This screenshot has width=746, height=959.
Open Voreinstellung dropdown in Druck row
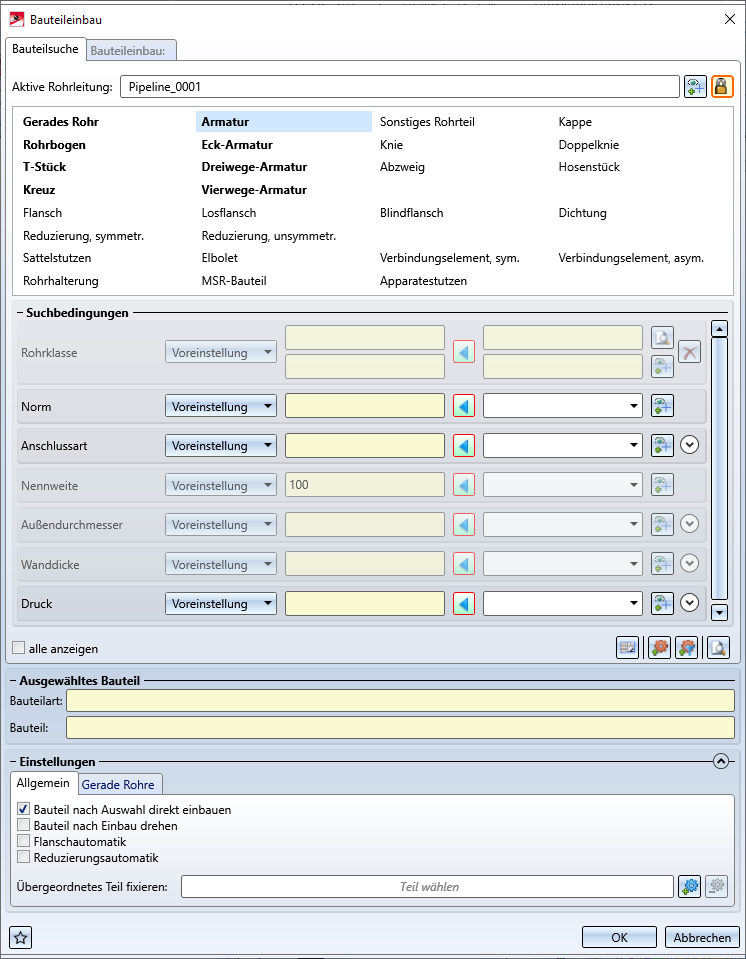[221, 604]
